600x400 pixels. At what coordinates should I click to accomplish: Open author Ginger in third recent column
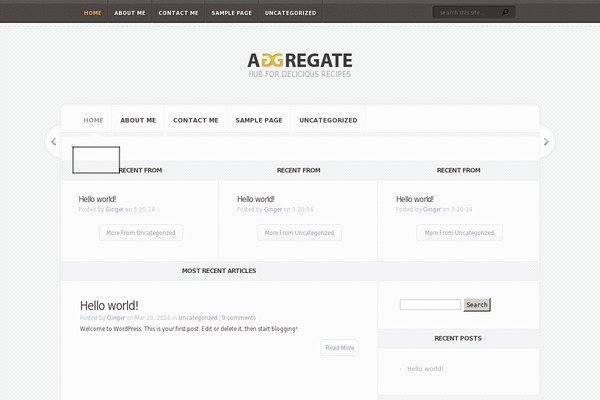tap(432, 209)
